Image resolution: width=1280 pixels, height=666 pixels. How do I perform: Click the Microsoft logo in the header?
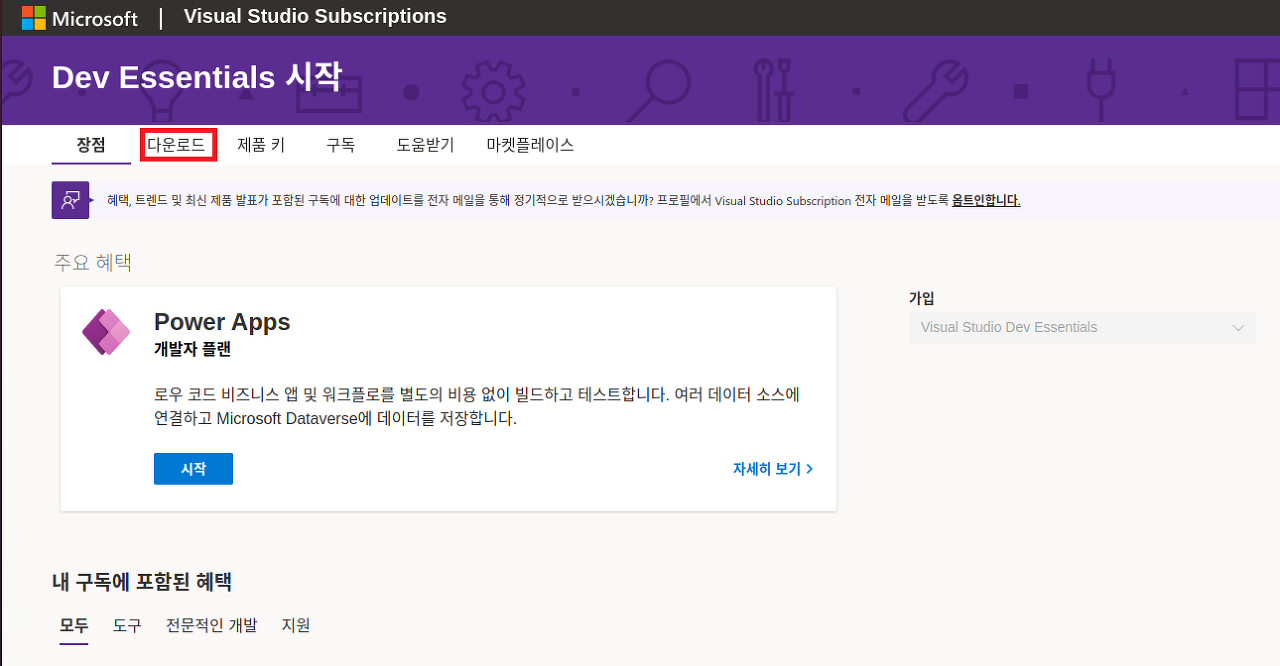79,18
